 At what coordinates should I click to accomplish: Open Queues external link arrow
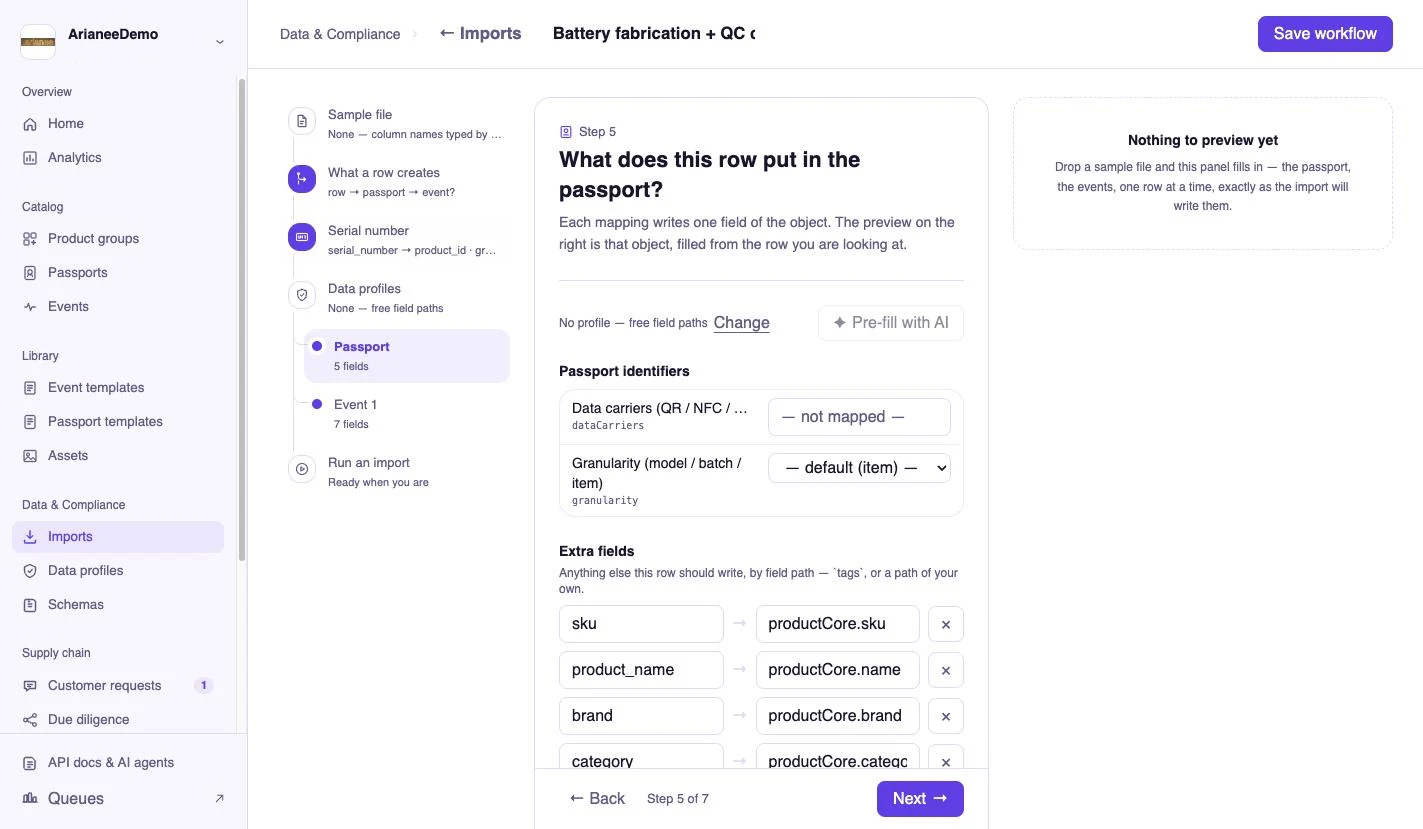219,798
